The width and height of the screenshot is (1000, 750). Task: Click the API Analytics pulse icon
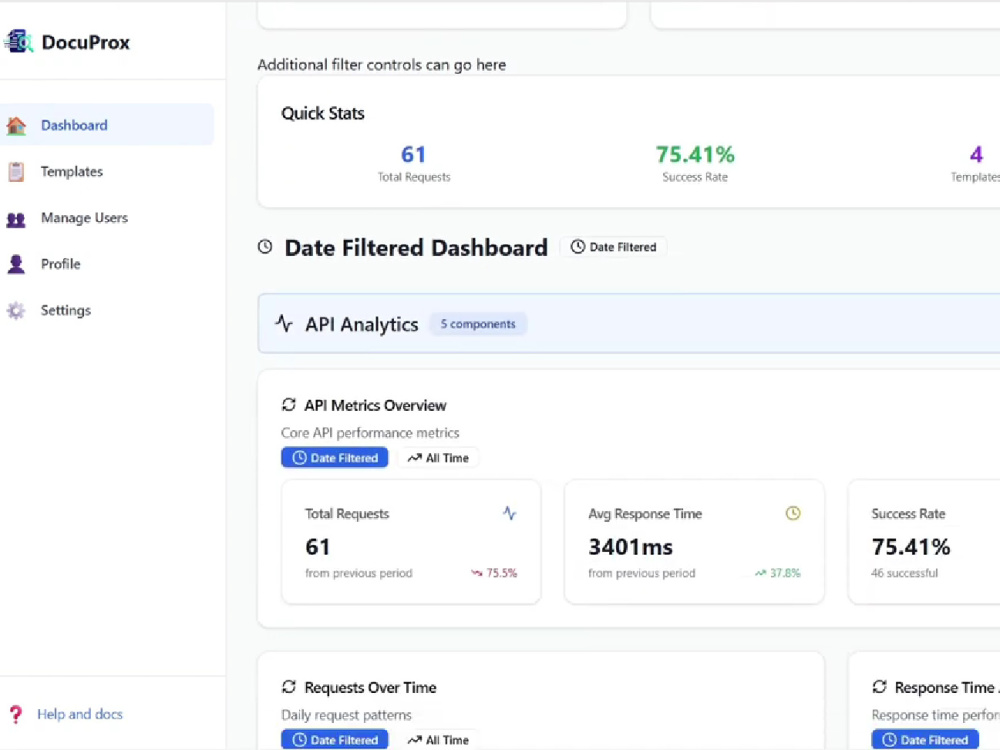(x=284, y=323)
